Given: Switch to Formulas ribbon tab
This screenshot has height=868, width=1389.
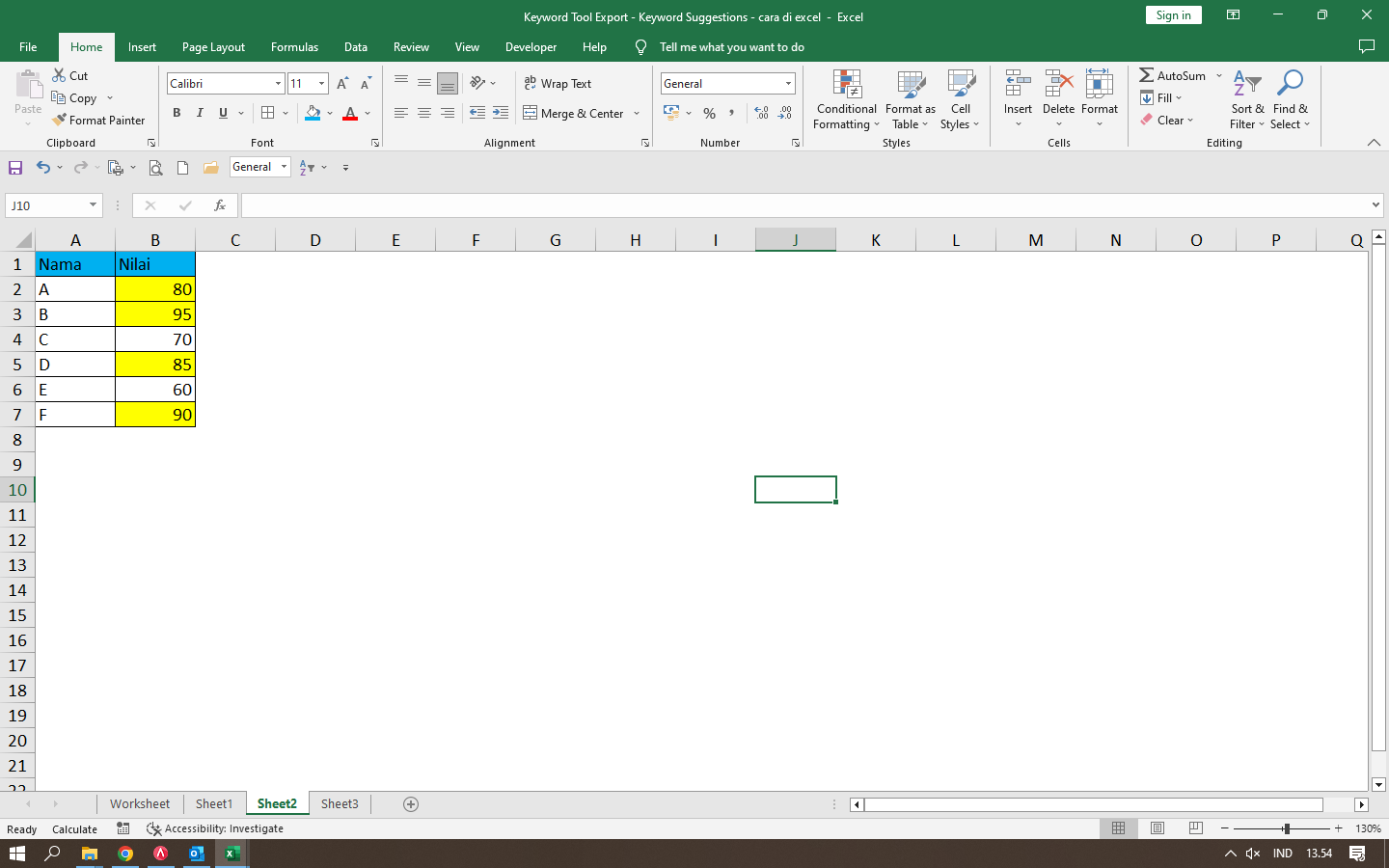Looking at the screenshot, I should click(x=294, y=46).
